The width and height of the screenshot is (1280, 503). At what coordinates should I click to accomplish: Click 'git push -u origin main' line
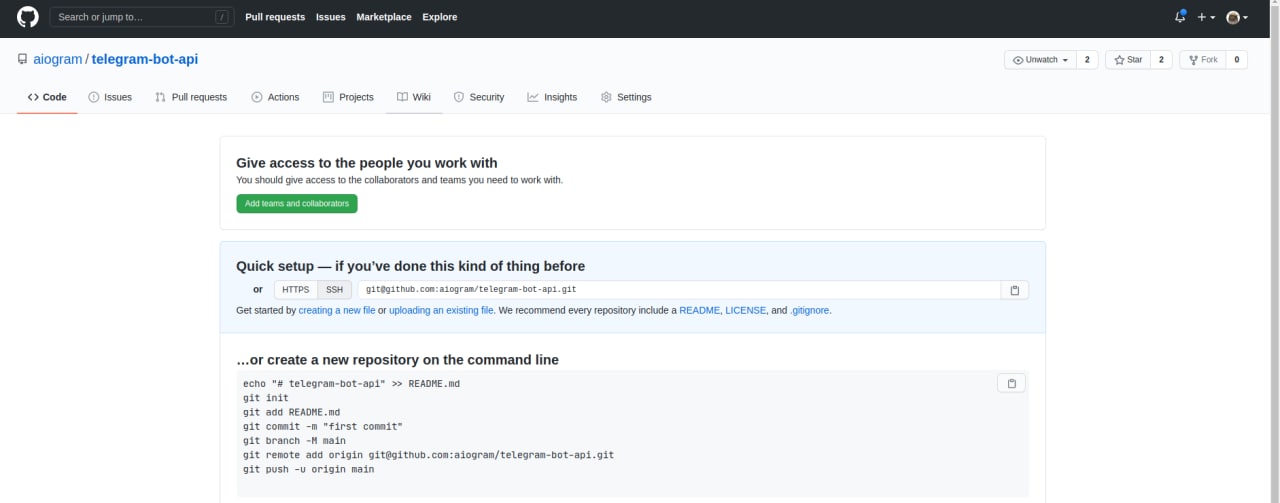pyautogui.click(x=308, y=469)
